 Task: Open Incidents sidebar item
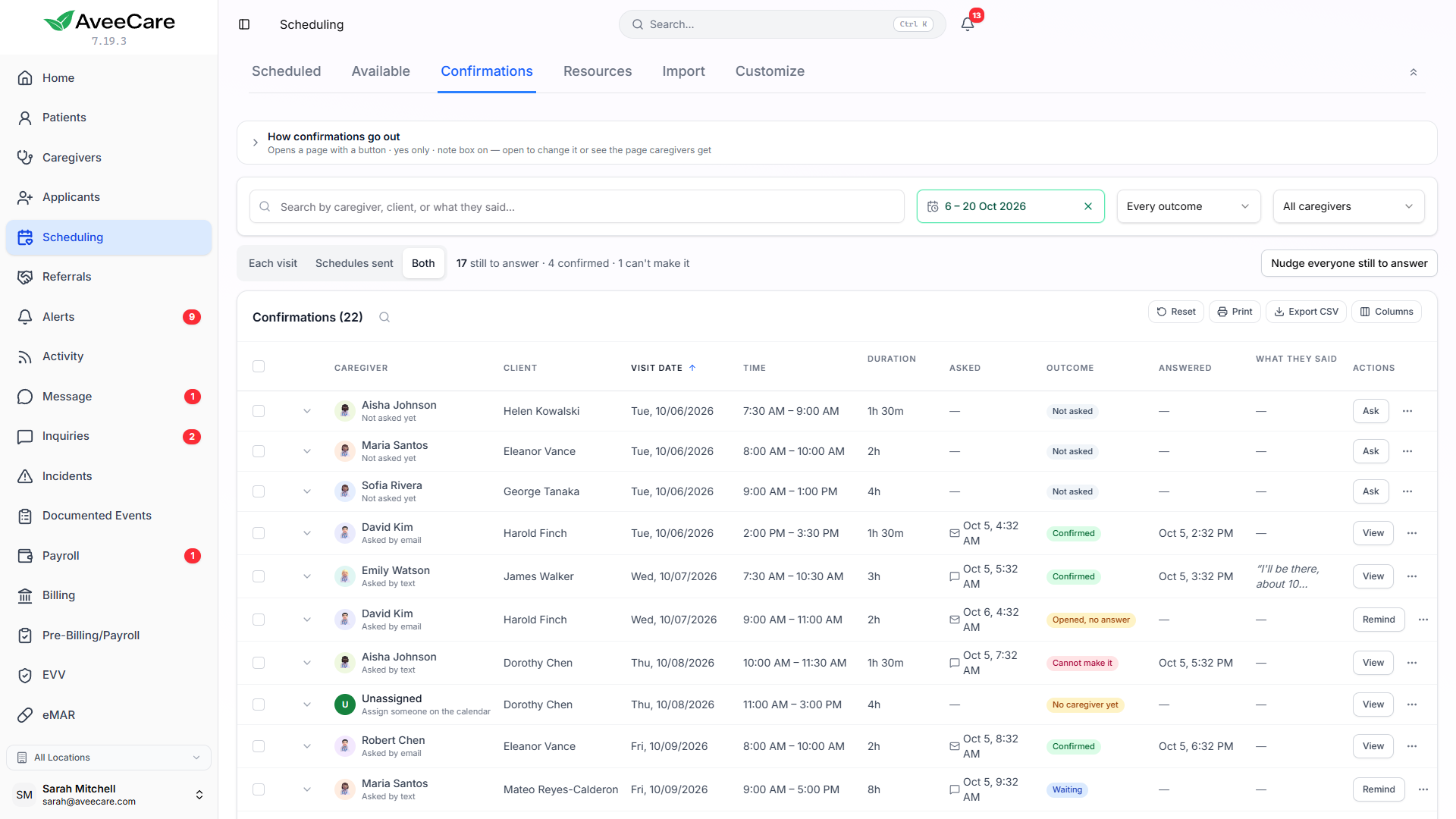(108, 476)
